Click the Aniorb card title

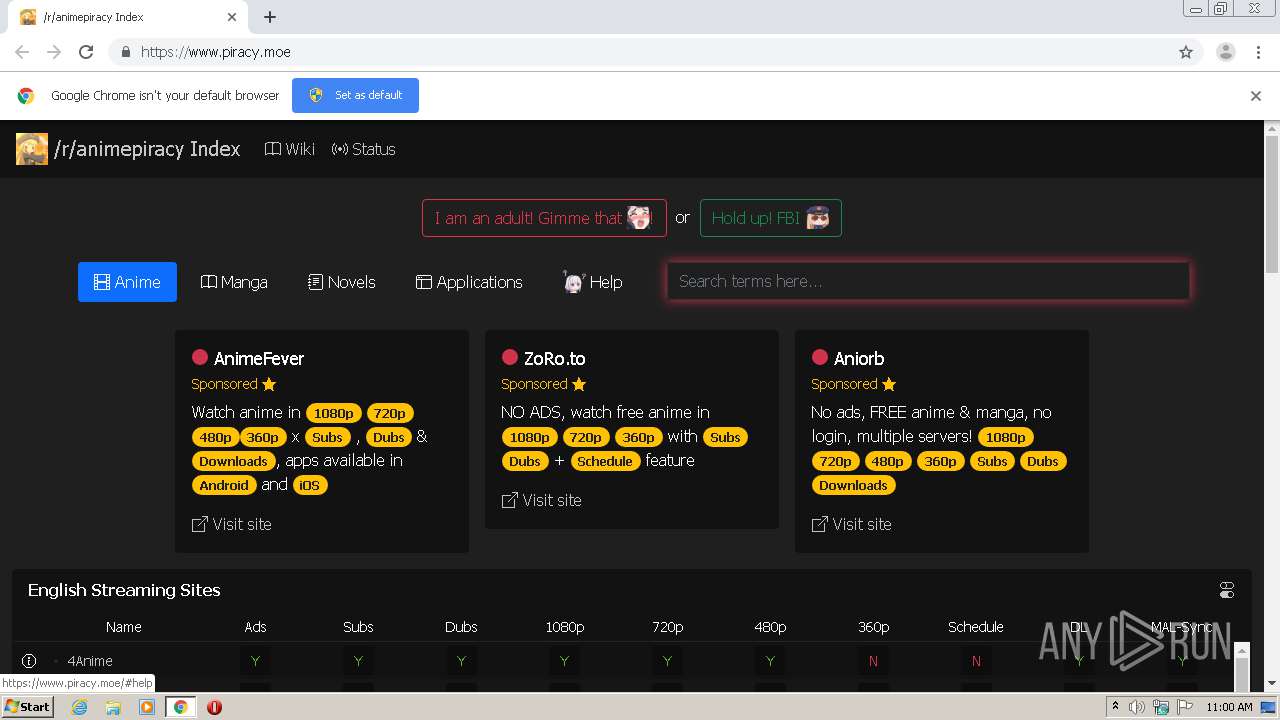click(859, 358)
